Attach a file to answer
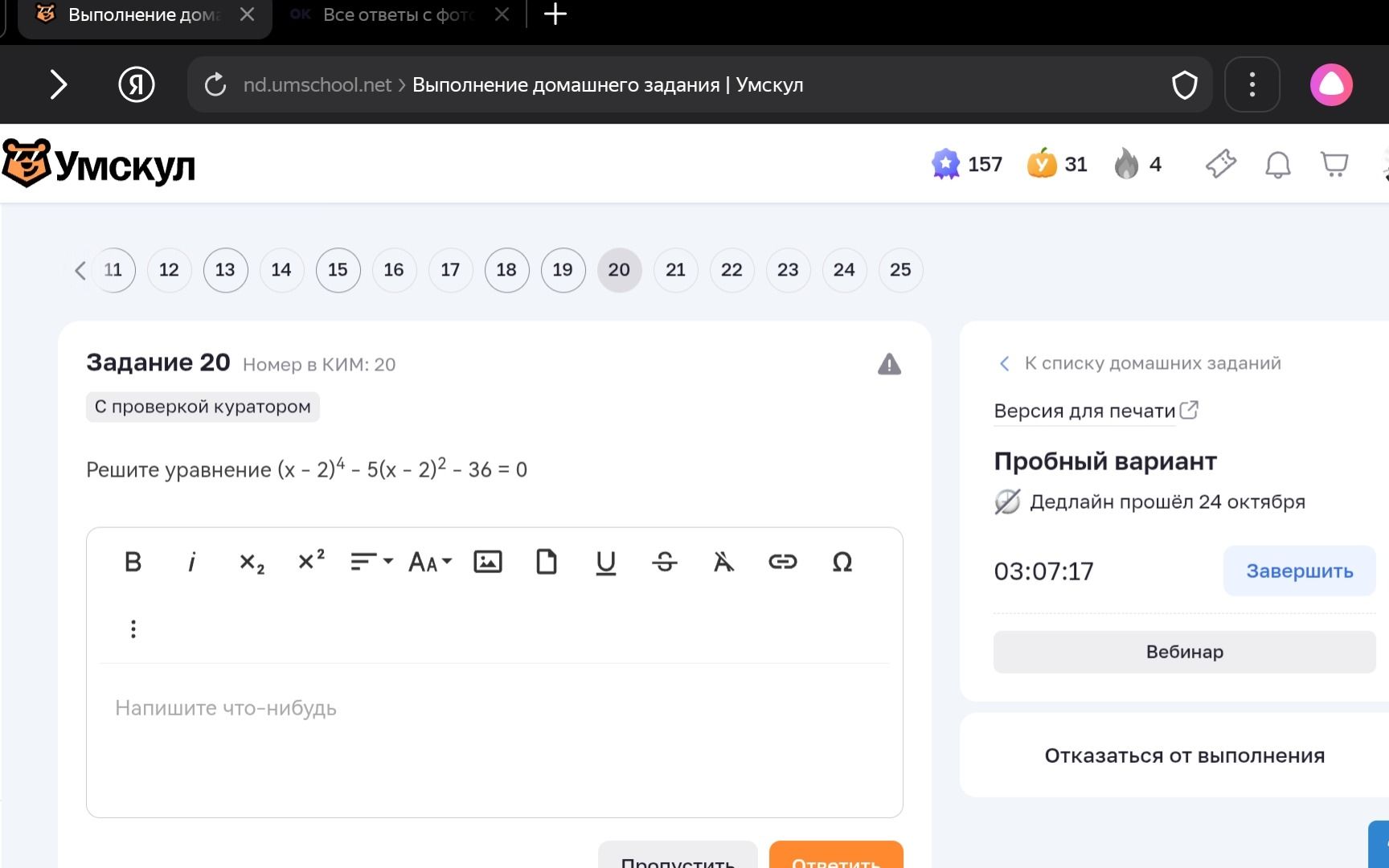This screenshot has width=1389, height=868. coord(547,562)
